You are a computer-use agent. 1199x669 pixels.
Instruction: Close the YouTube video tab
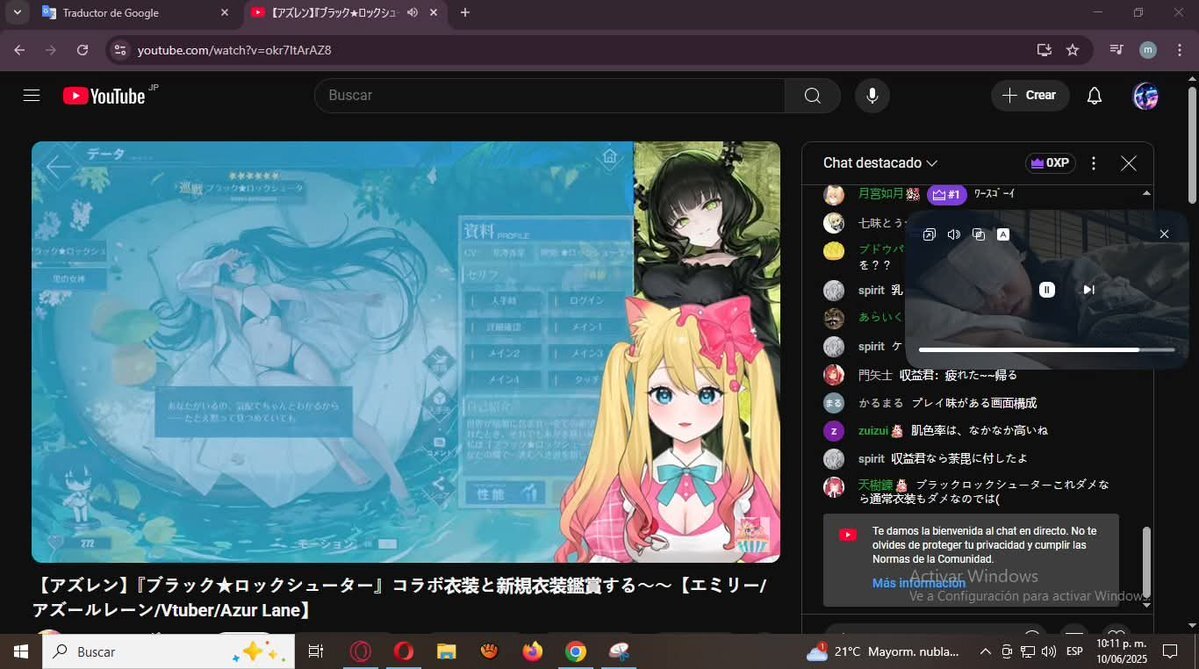[434, 13]
